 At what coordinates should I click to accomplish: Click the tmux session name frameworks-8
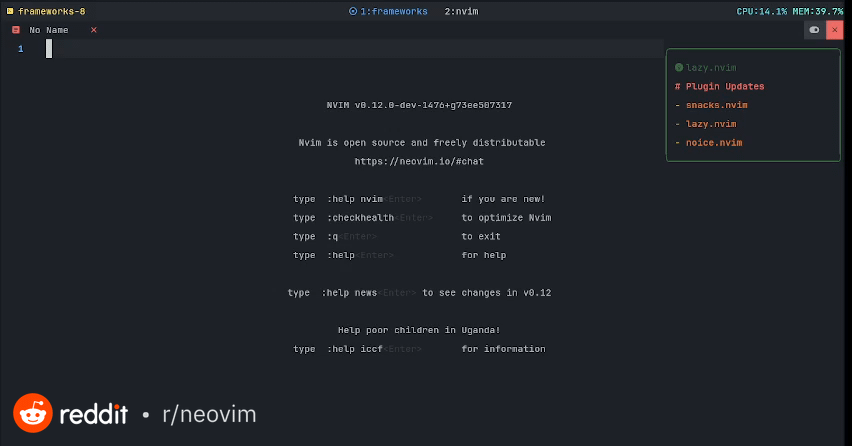pos(52,11)
